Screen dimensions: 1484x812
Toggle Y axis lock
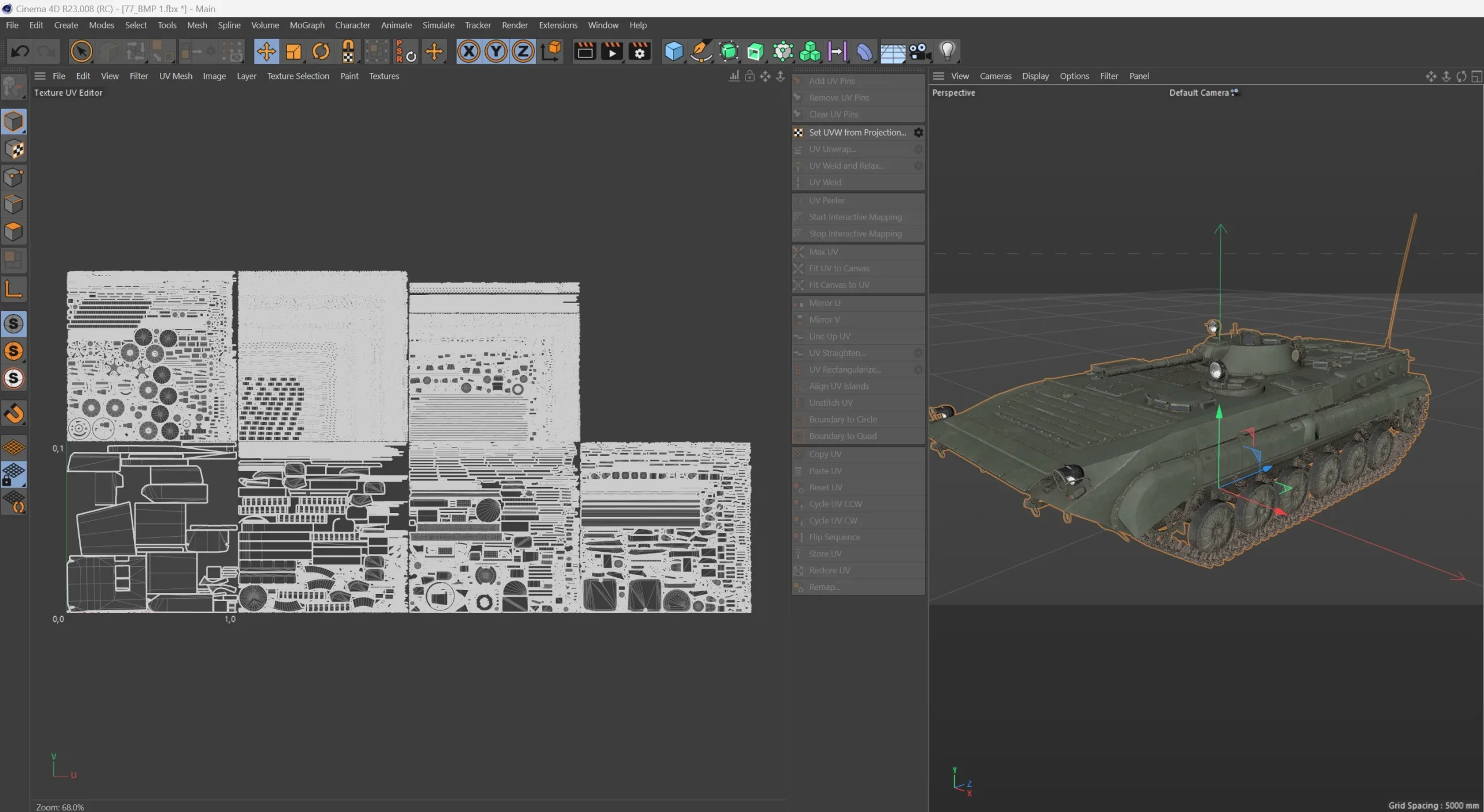496,52
